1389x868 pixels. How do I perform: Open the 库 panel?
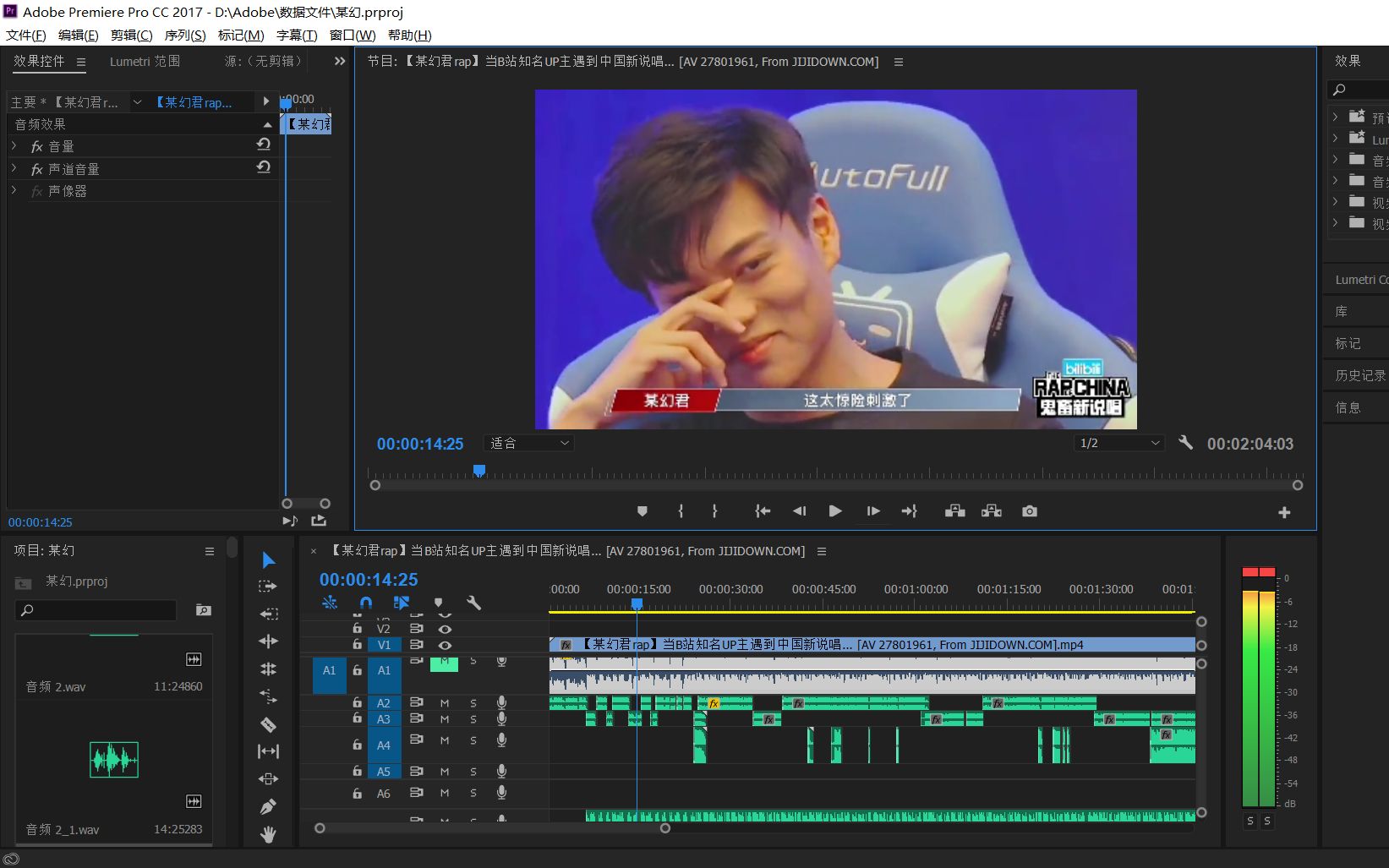pos(1342,311)
